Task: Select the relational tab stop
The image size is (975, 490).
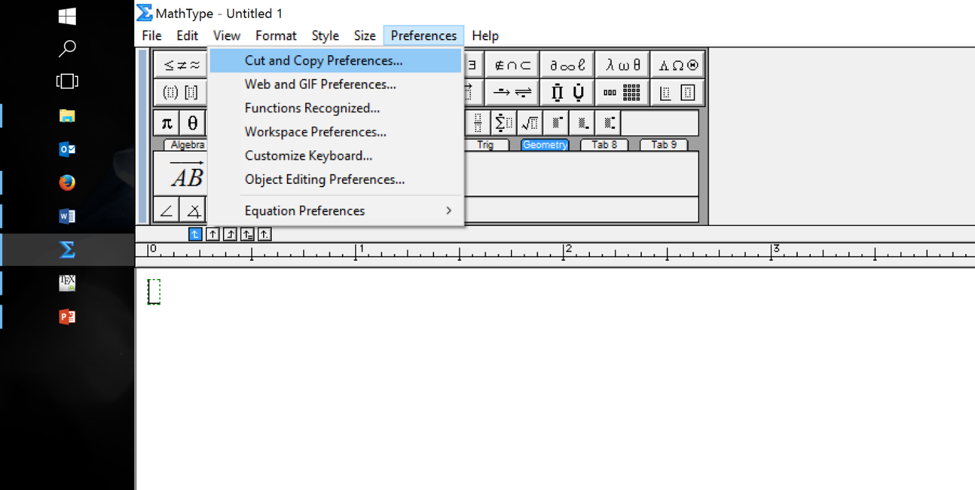Action: 247,234
